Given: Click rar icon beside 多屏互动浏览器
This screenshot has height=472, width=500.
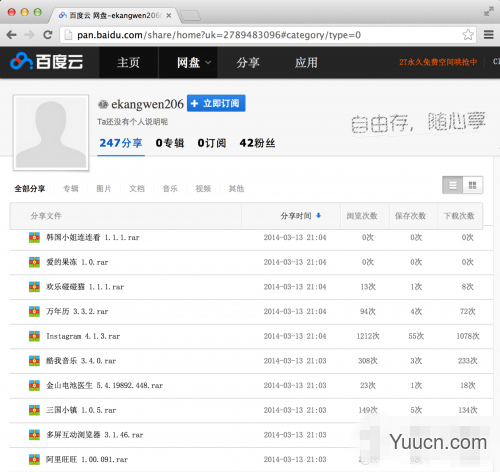Looking at the screenshot, I should pyautogui.click(x=34, y=435).
